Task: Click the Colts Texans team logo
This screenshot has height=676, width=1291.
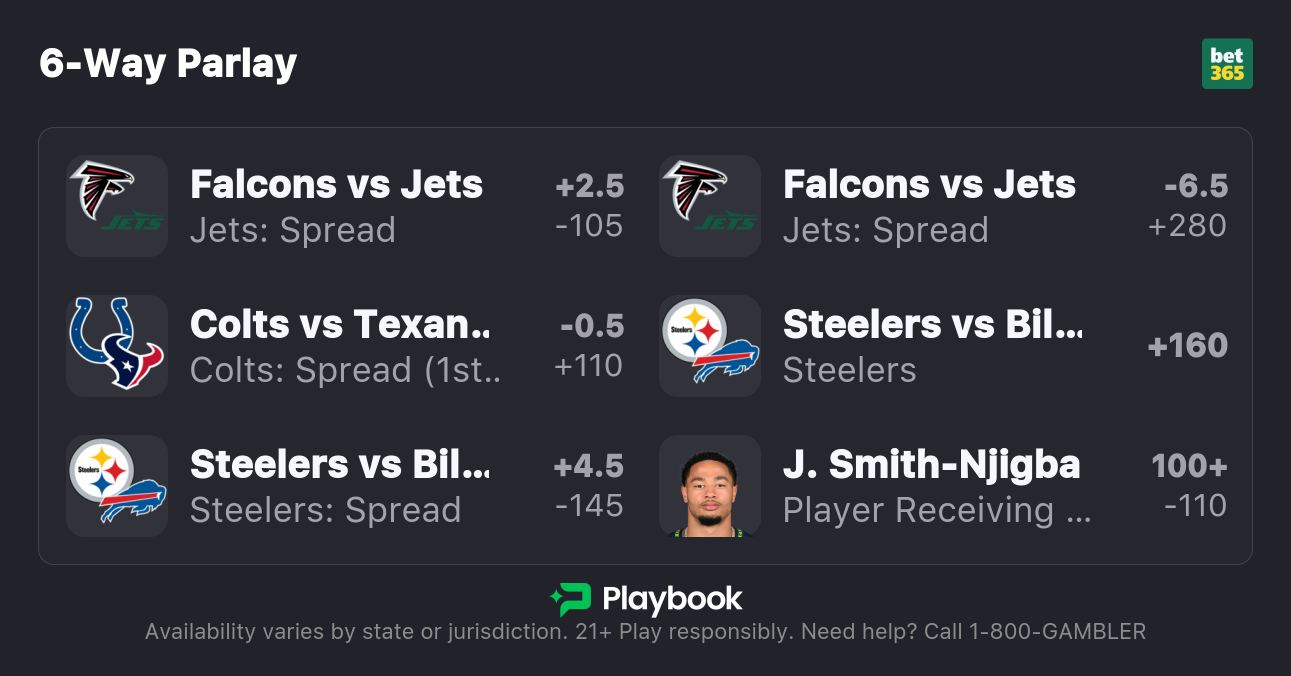Action: pyautogui.click(x=117, y=346)
